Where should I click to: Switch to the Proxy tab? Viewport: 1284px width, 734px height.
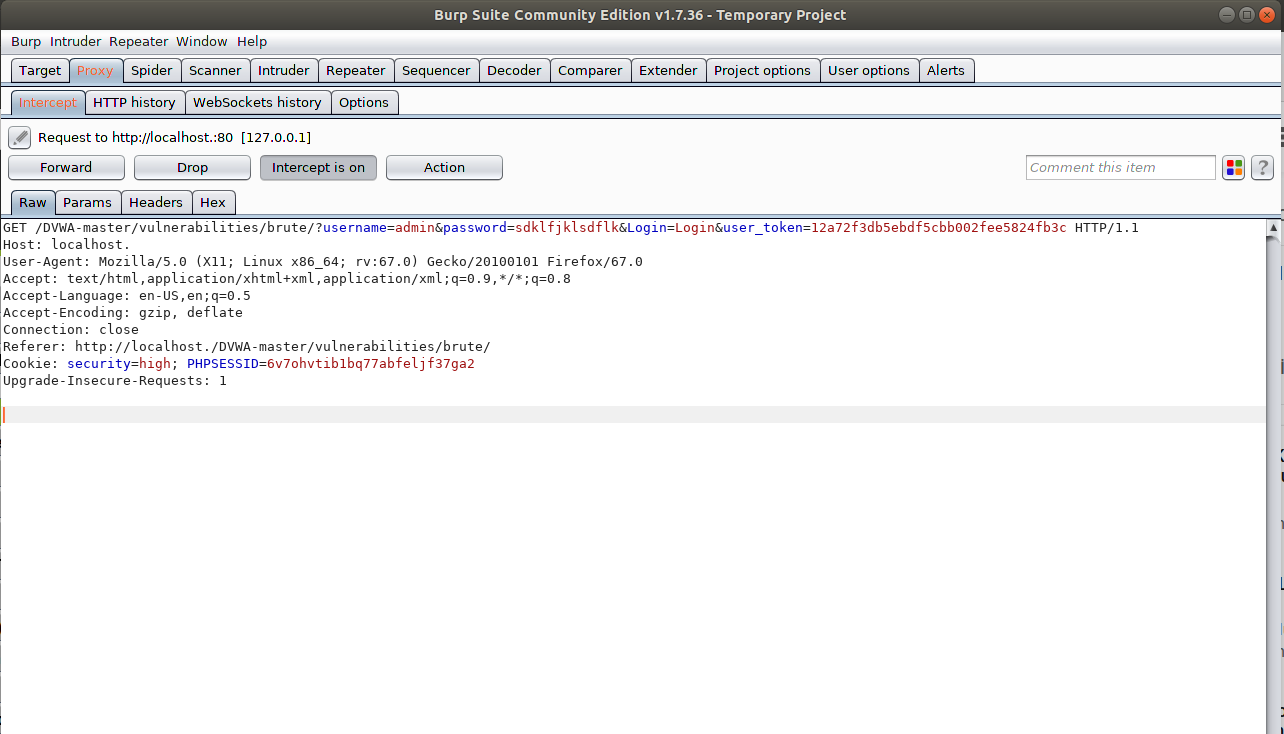pyautogui.click(x=96, y=70)
